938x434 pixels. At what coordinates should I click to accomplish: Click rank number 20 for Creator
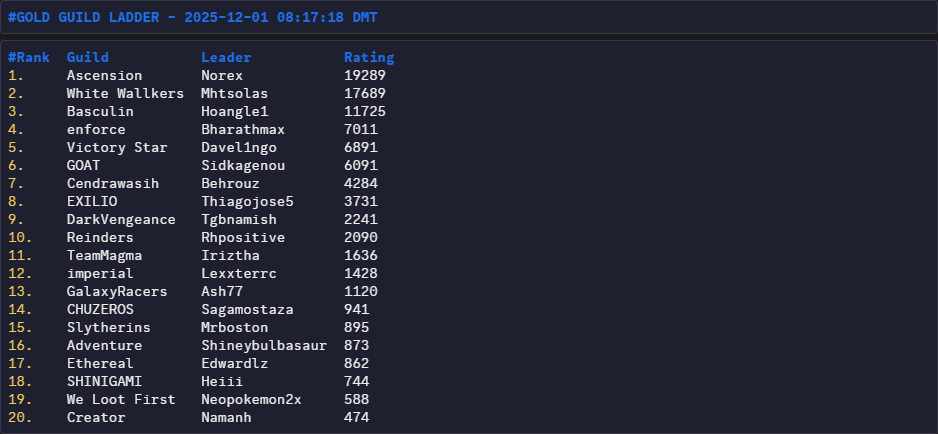click(21, 417)
